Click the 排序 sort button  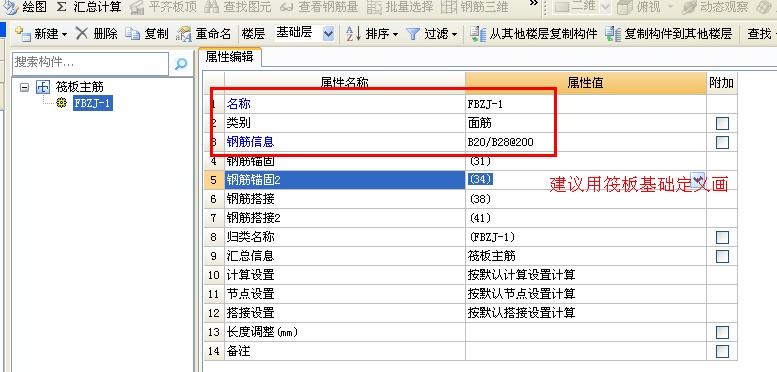coord(369,34)
